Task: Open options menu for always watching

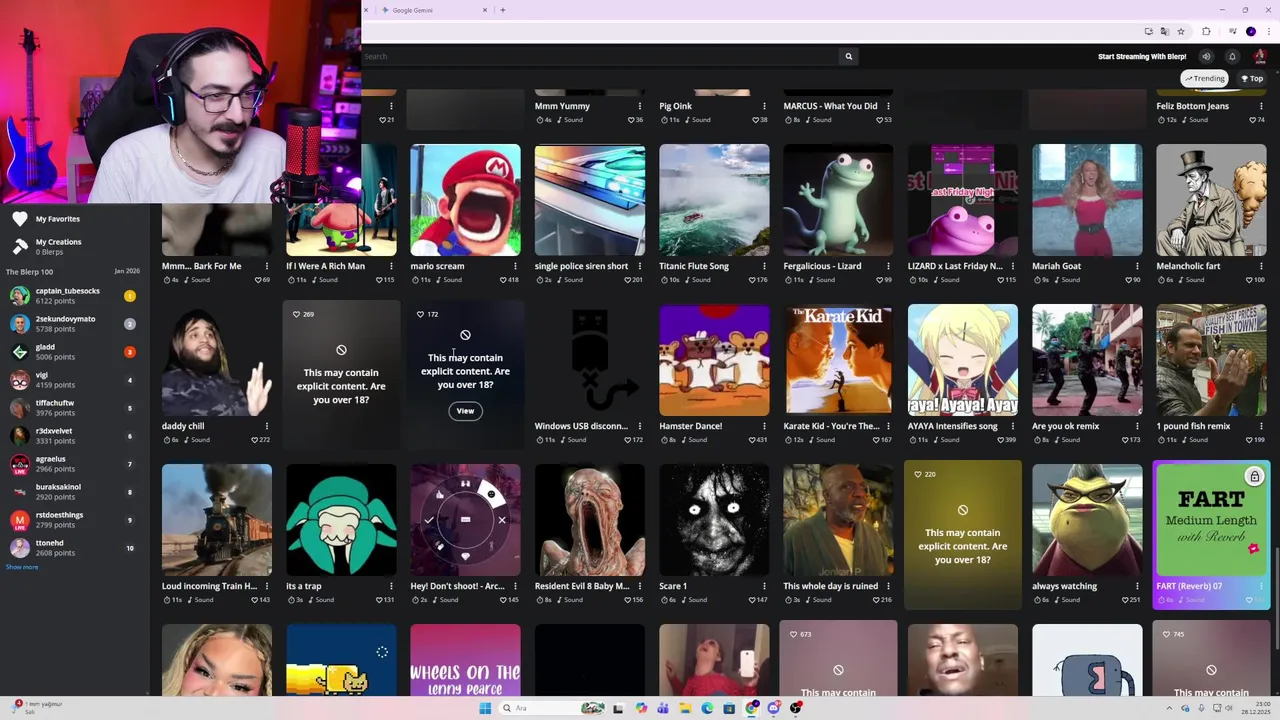Action: [1137, 586]
